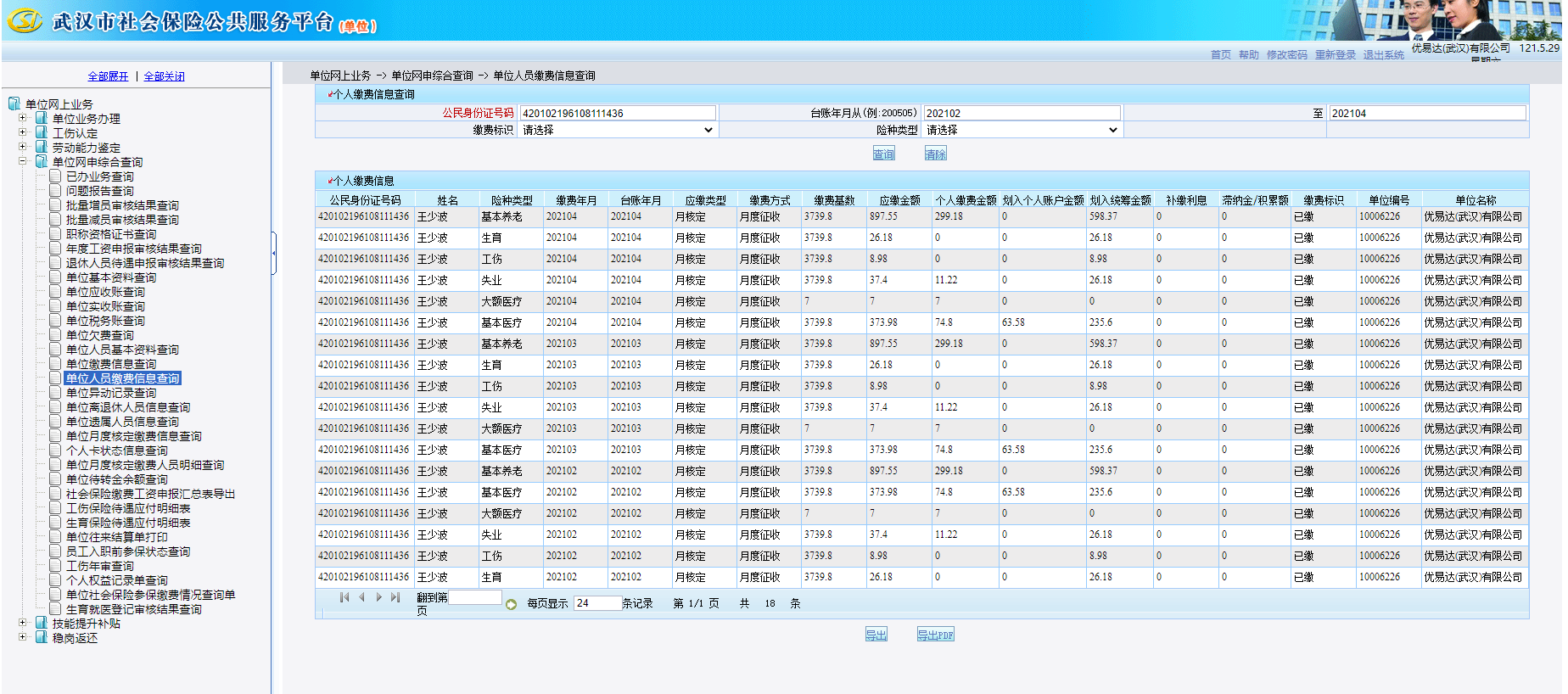
Task: Jump to the last page of results
Action: (x=395, y=597)
